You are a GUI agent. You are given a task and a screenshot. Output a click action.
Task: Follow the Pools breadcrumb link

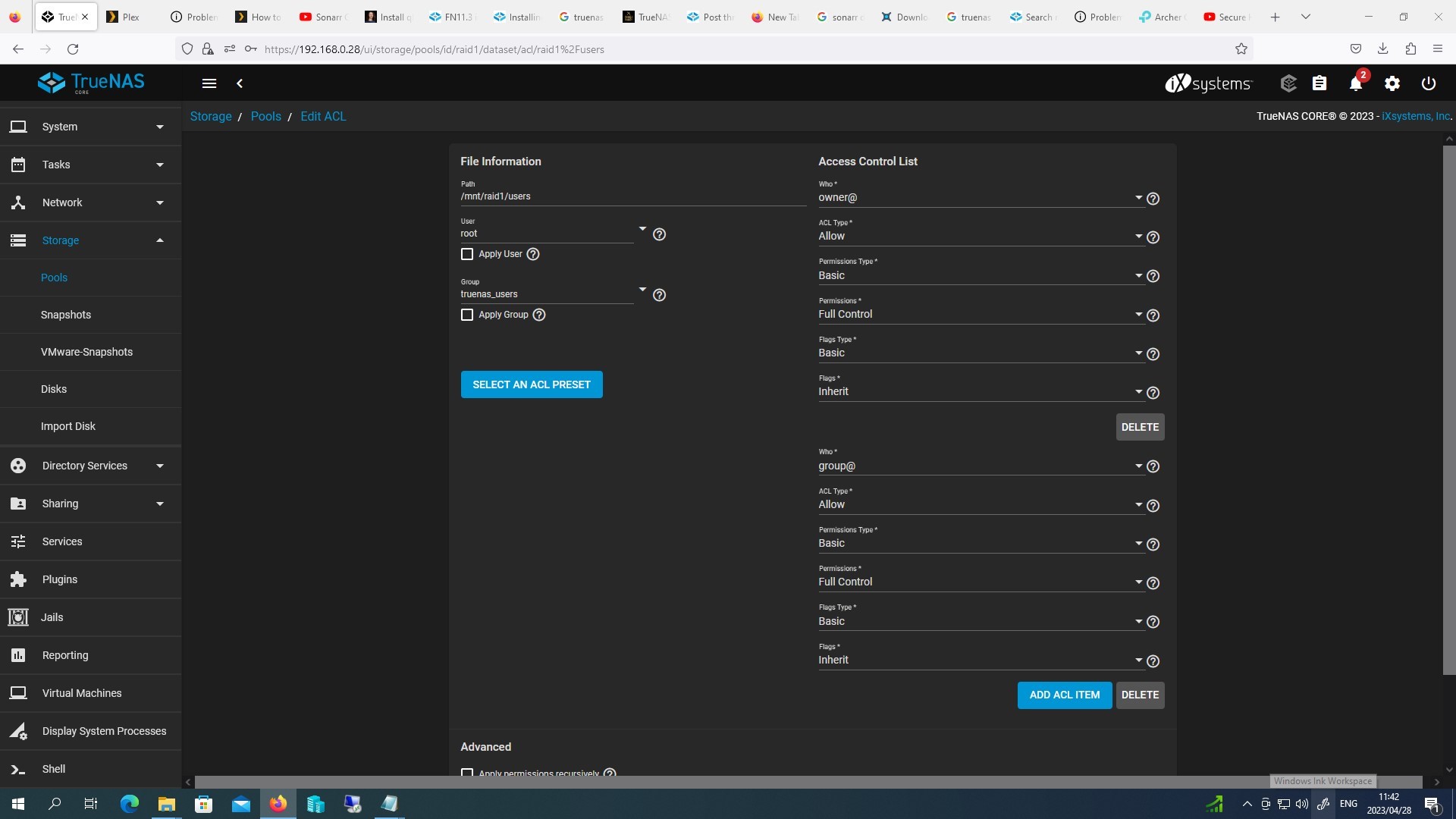265,116
